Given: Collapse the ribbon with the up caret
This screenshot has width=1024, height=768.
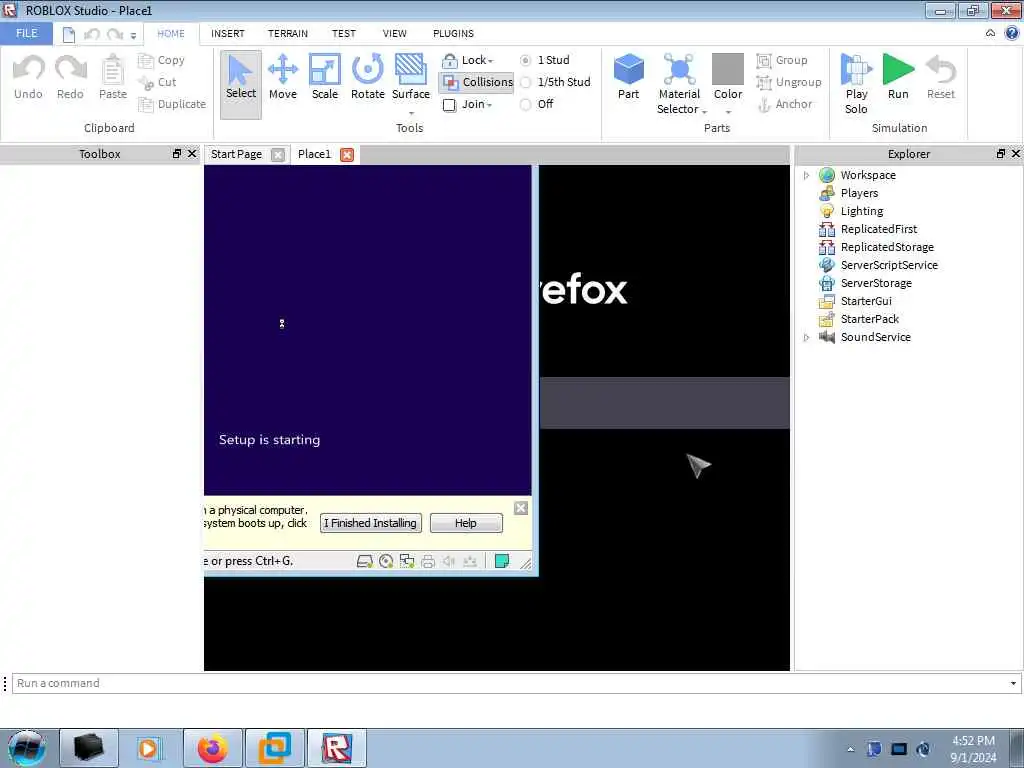Looking at the screenshot, I should (x=990, y=33).
